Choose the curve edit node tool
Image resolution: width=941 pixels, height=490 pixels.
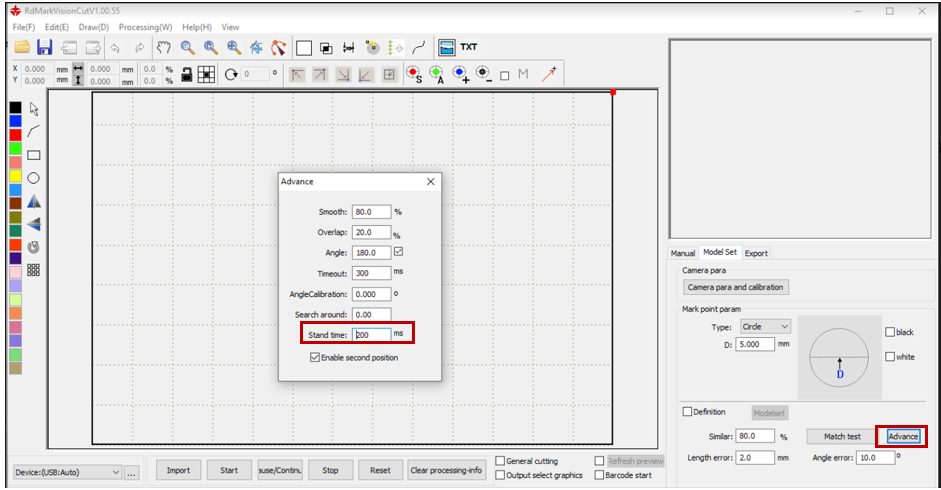click(278, 47)
